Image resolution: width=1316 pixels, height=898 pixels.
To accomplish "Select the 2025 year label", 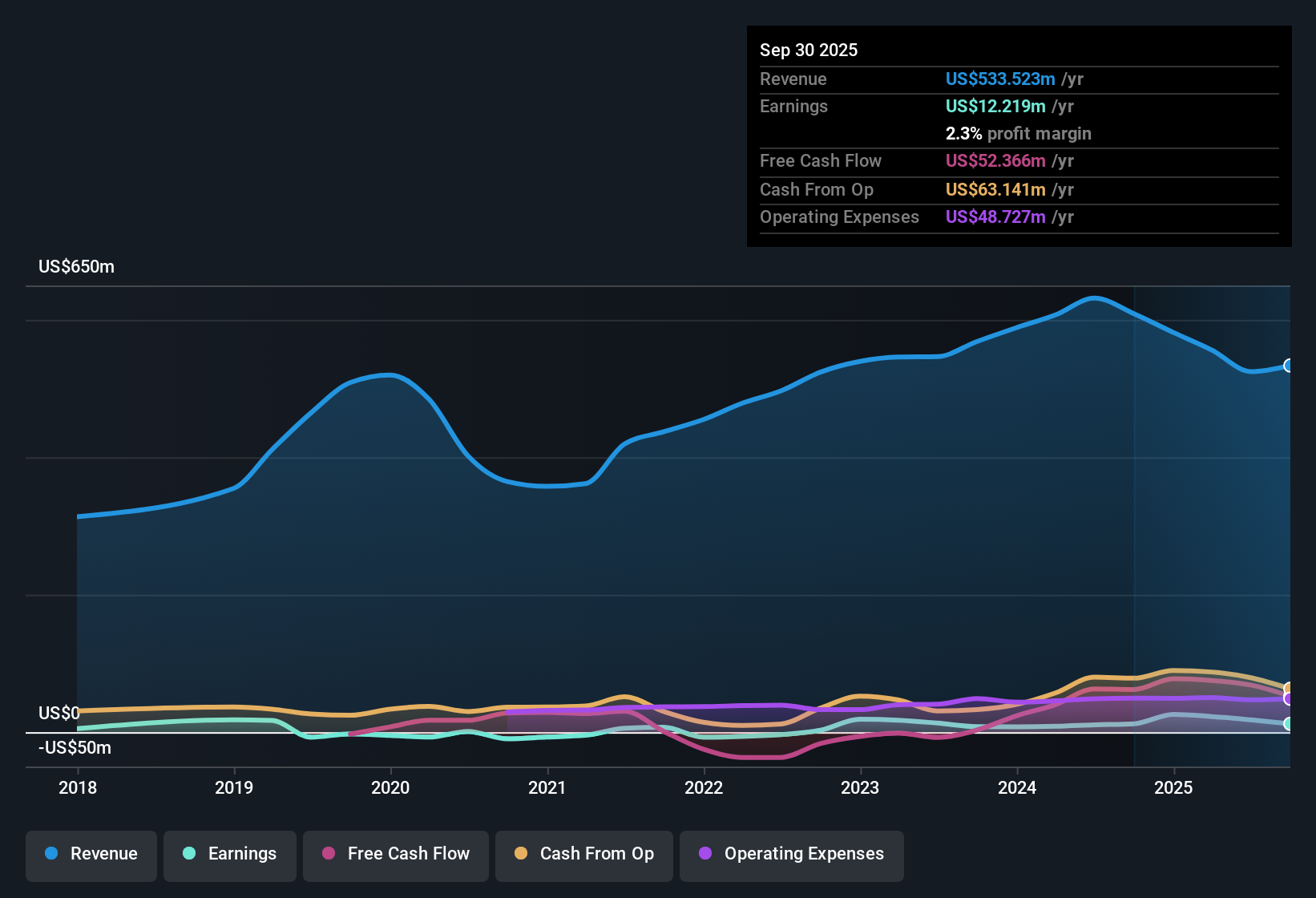I will [1173, 788].
